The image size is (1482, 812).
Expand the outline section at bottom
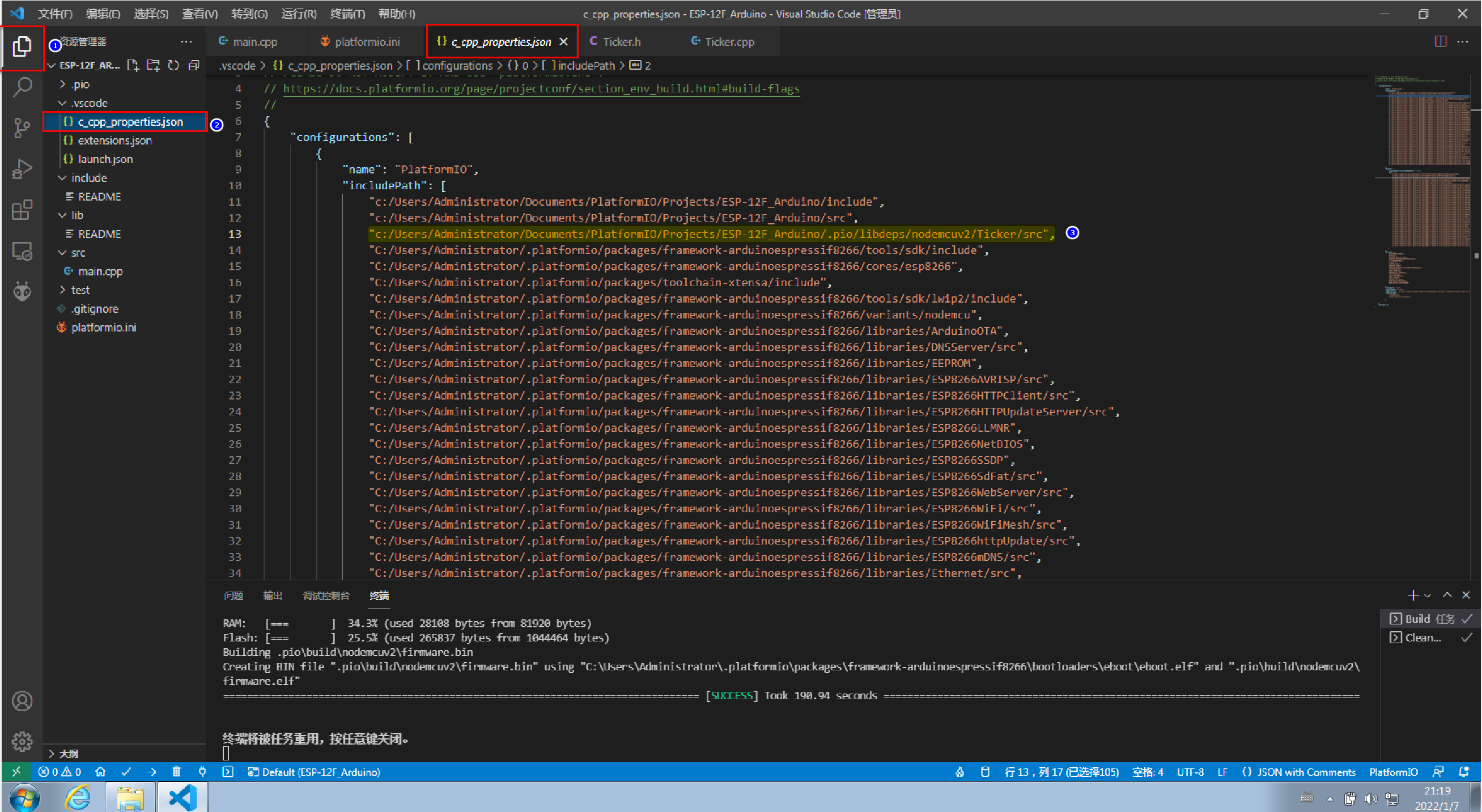click(x=68, y=753)
